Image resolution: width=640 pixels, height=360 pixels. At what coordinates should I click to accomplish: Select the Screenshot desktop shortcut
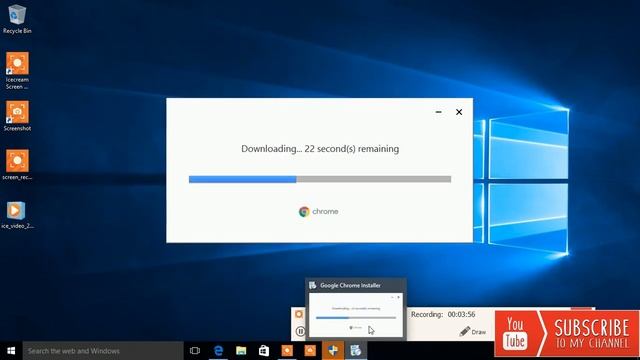pos(17,116)
